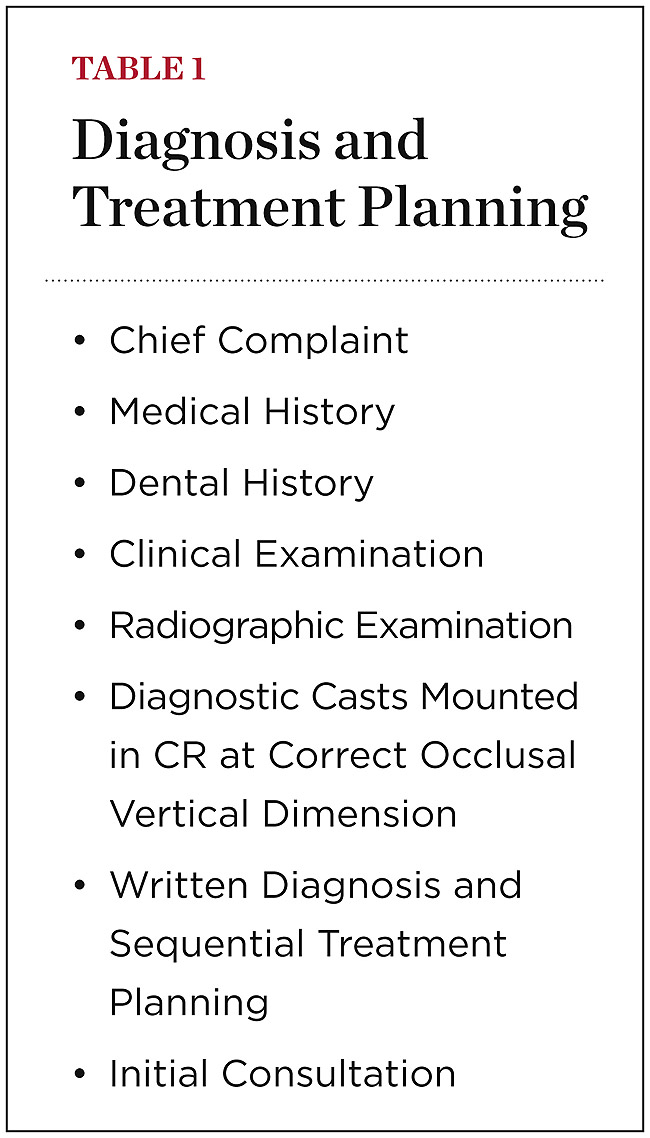Click the bullet beside Diagnostic Casts Mounted
650x1138 pixels.
(x=80, y=697)
